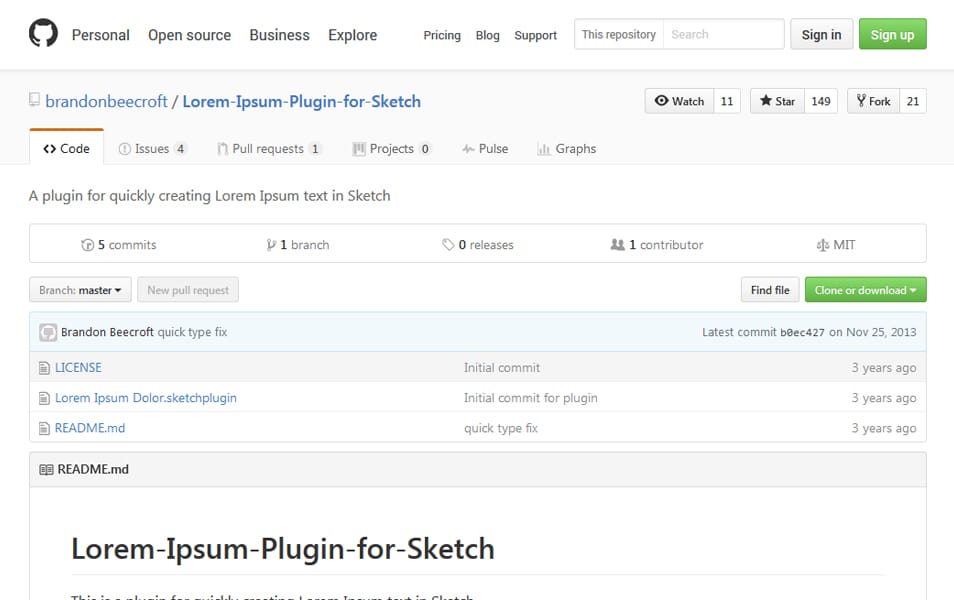Click the book icon in README.md header
Image resolution: width=954 pixels, height=600 pixels.
[46, 470]
